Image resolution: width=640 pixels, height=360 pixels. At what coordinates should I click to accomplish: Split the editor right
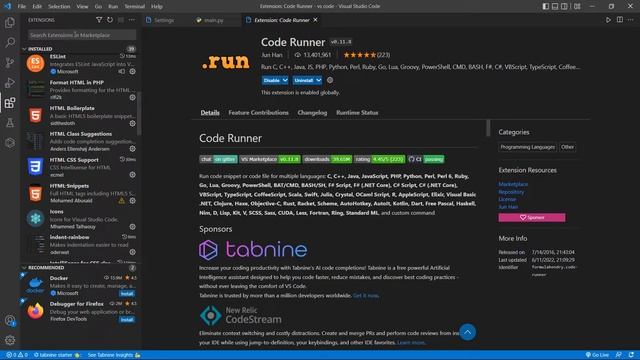pos(620,20)
